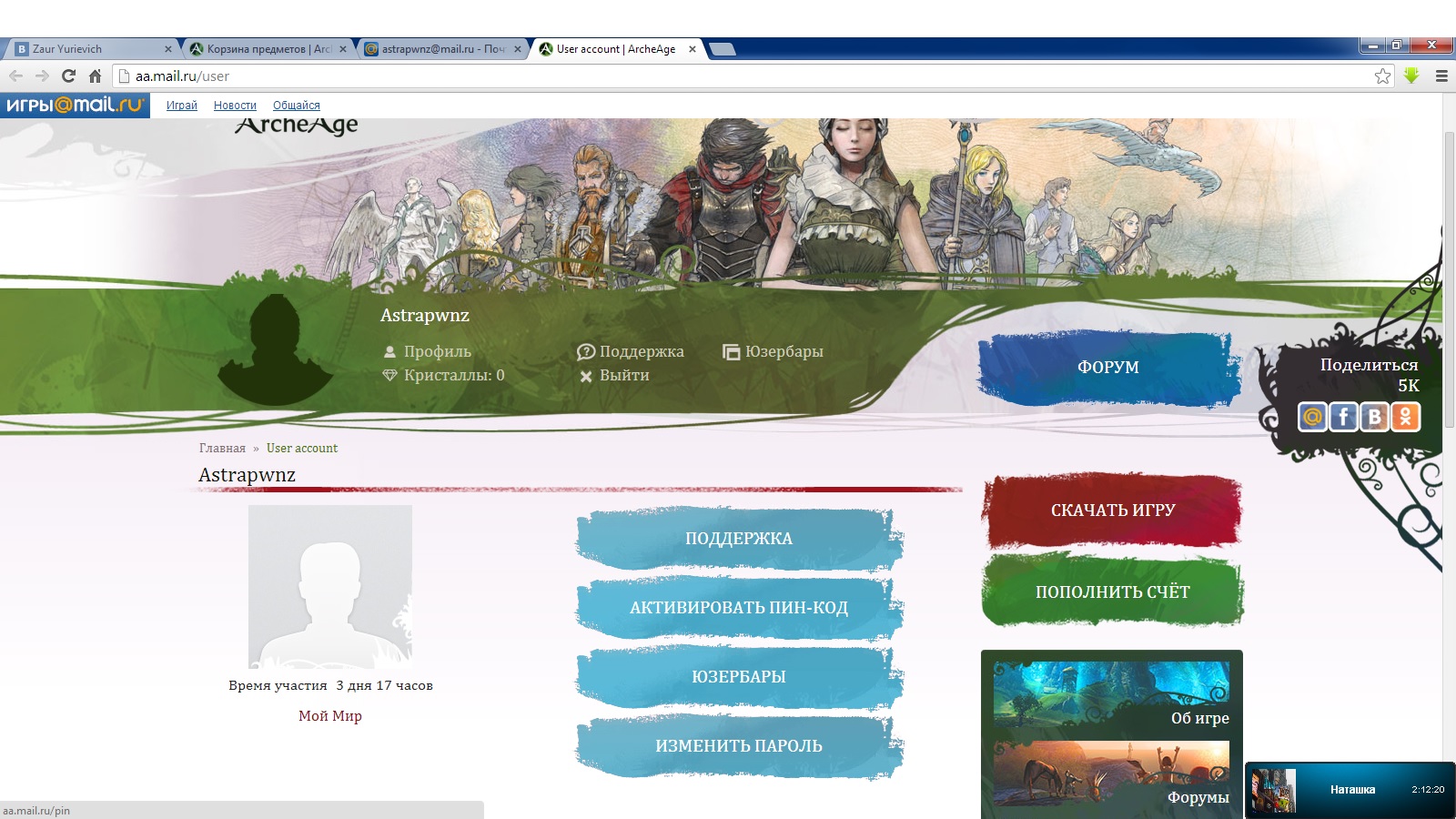Click the Общайся menu link
Viewport: 1456px width, 819px height.
tap(297, 106)
